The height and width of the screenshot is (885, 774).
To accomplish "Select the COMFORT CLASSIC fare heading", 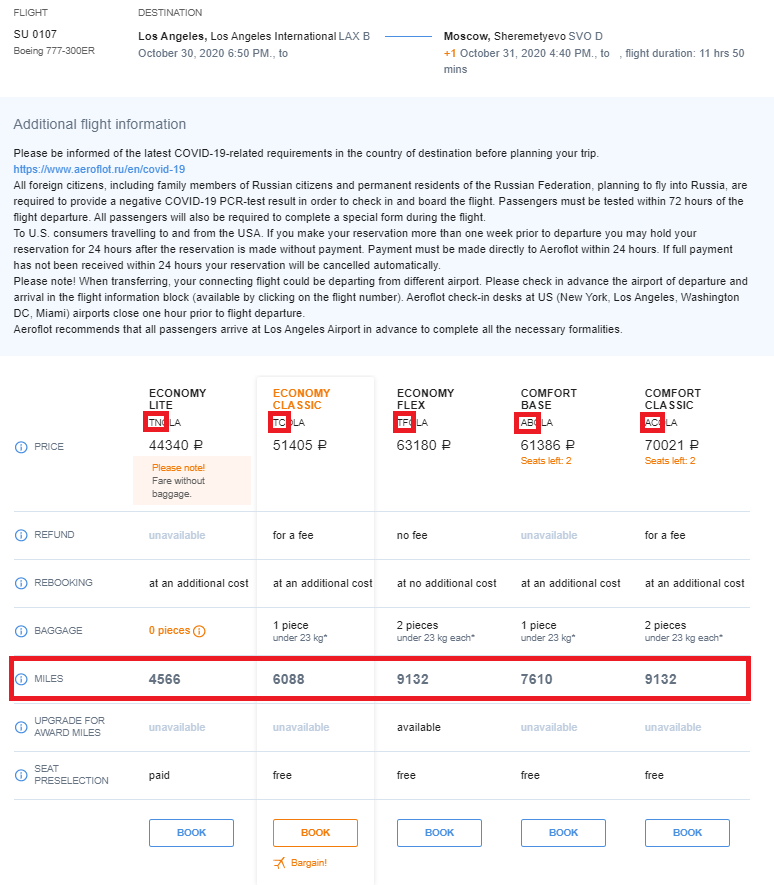I will (x=672, y=399).
